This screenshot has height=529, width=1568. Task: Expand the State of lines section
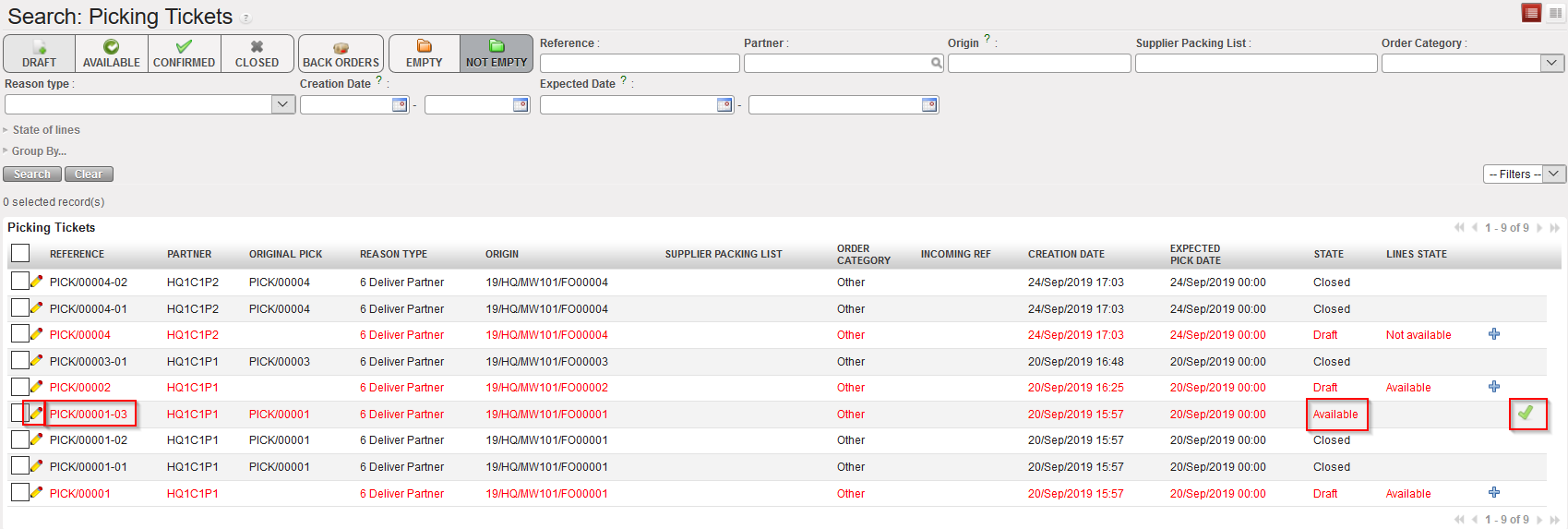click(46, 130)
